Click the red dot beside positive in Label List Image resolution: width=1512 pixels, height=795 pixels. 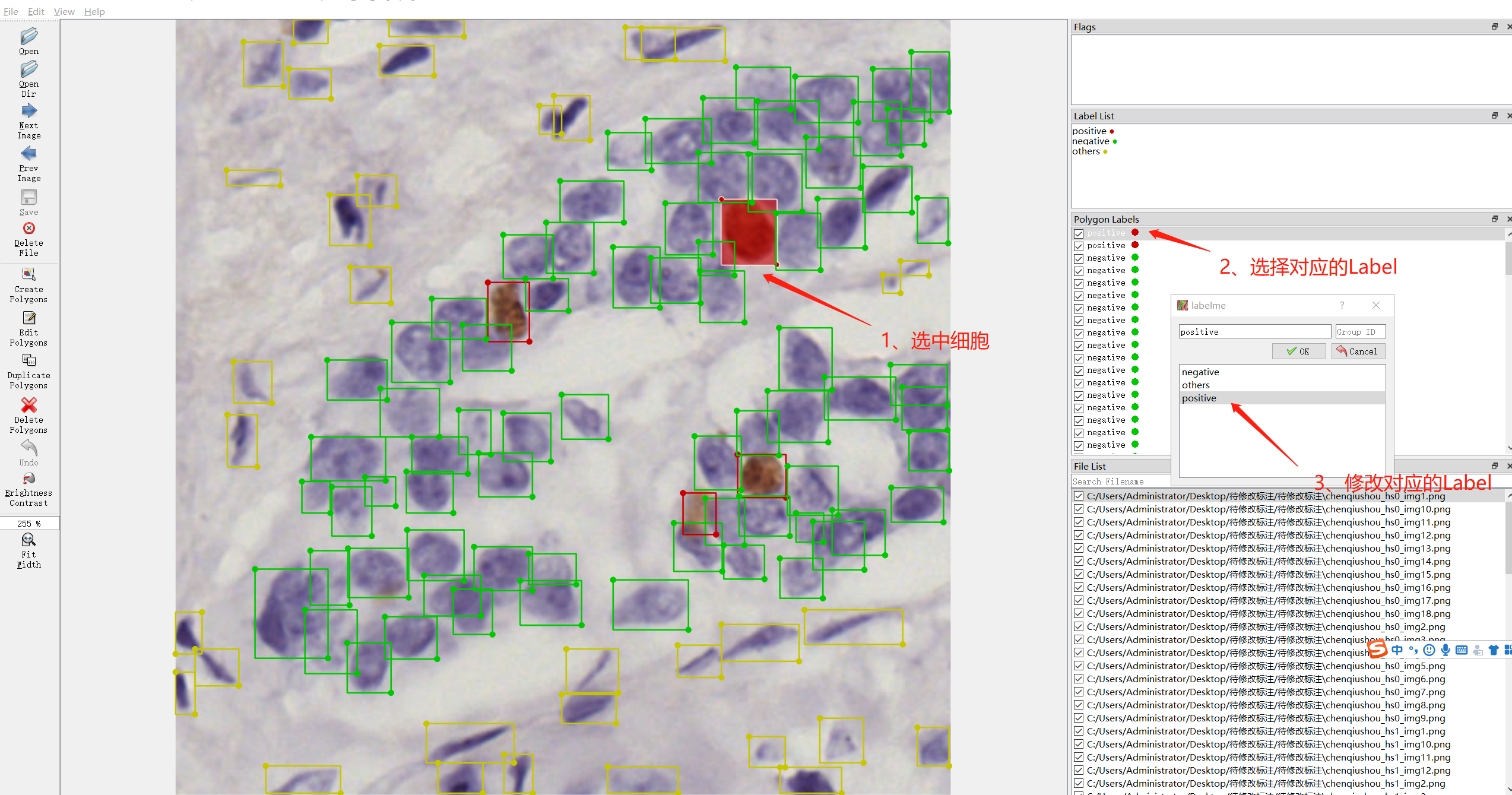(x=1112, y=131)
